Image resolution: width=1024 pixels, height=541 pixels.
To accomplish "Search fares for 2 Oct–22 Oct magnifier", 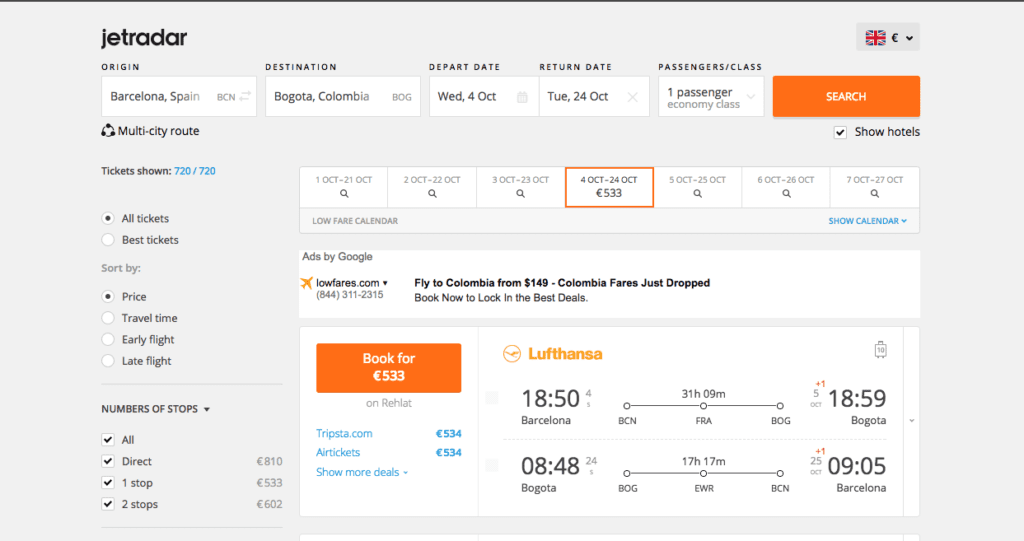I will 432,193.
